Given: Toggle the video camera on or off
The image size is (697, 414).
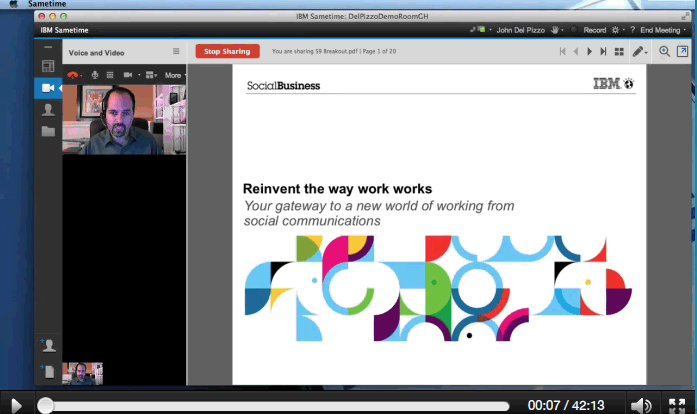Looking at the screenshot, I should 128,75.
